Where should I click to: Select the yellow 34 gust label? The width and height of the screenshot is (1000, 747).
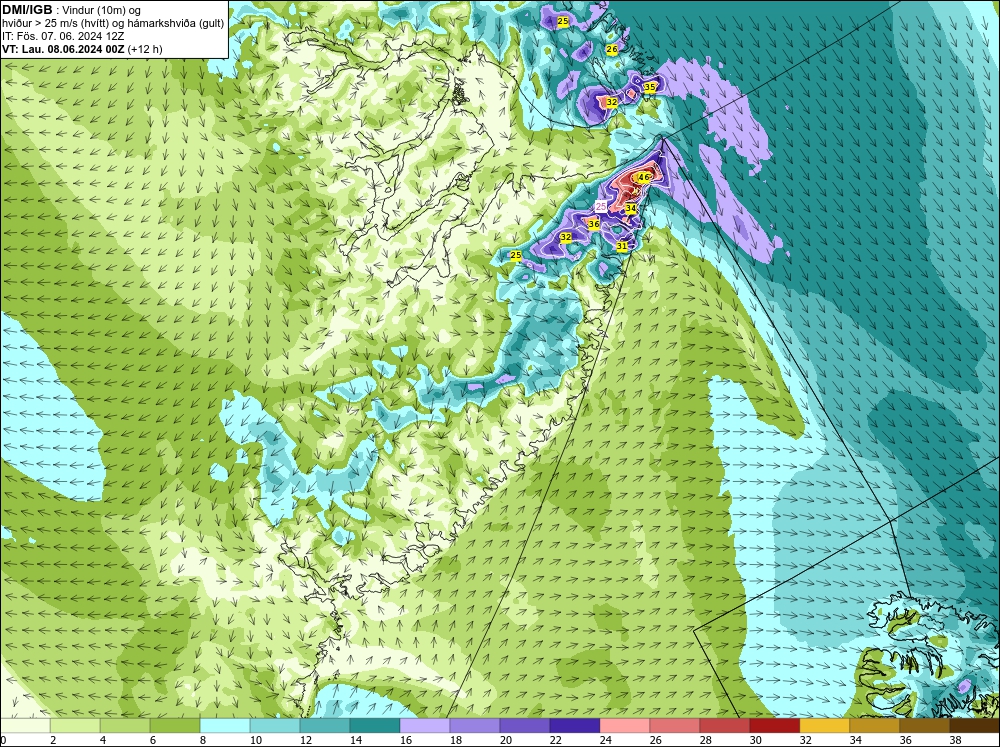click(631, 208)
